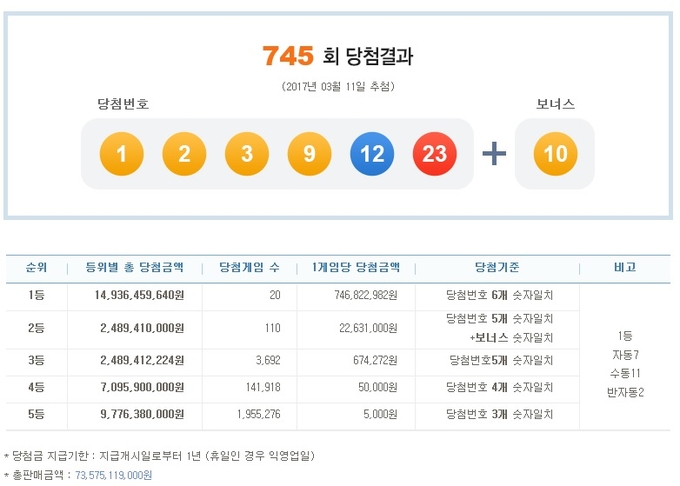Screen dimensions: 680x486
Task: Click the yellow number 9 ball
Action: pos(308,154)
